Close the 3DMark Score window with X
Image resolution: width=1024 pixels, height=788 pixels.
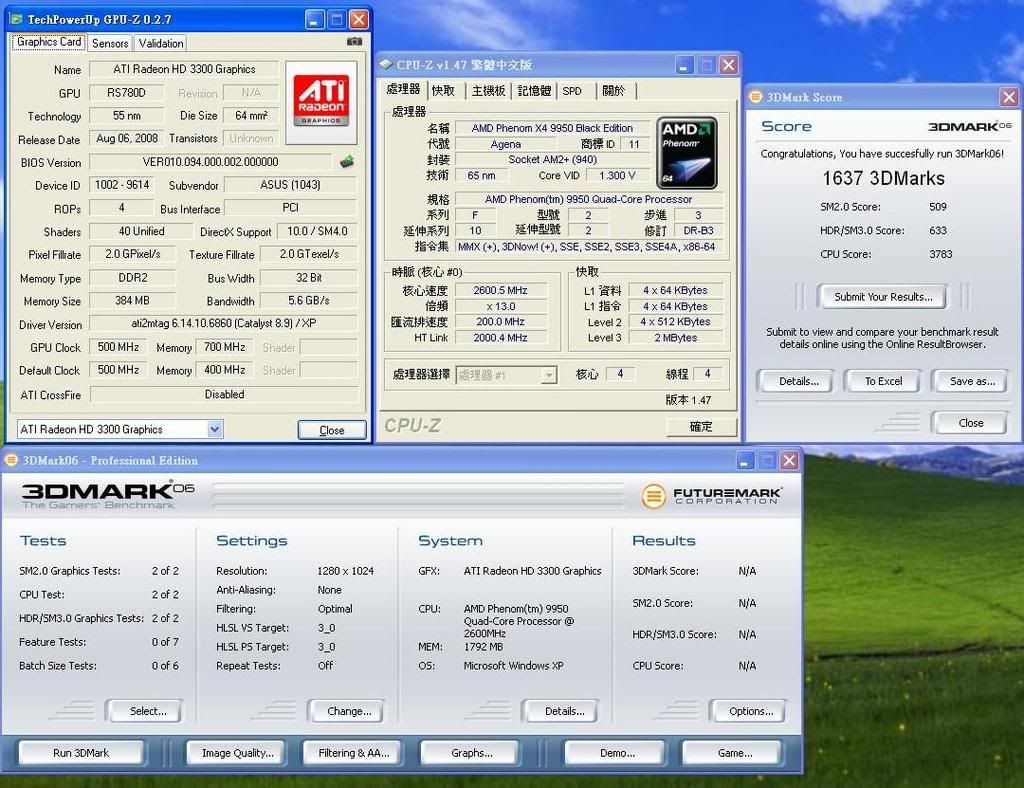click(x=1009, y=97)
